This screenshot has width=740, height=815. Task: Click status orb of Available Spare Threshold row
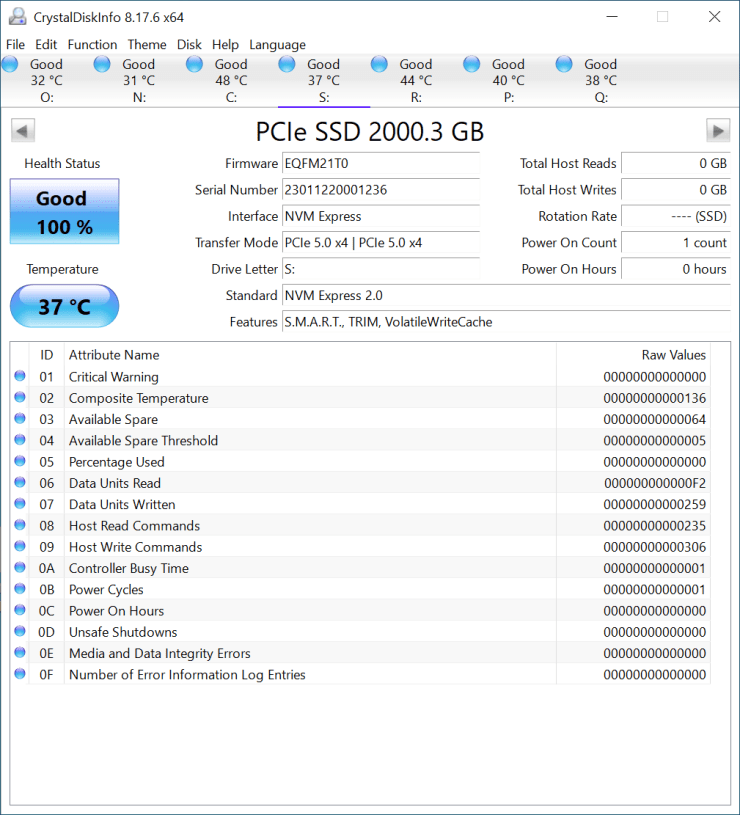pos(20,440)
